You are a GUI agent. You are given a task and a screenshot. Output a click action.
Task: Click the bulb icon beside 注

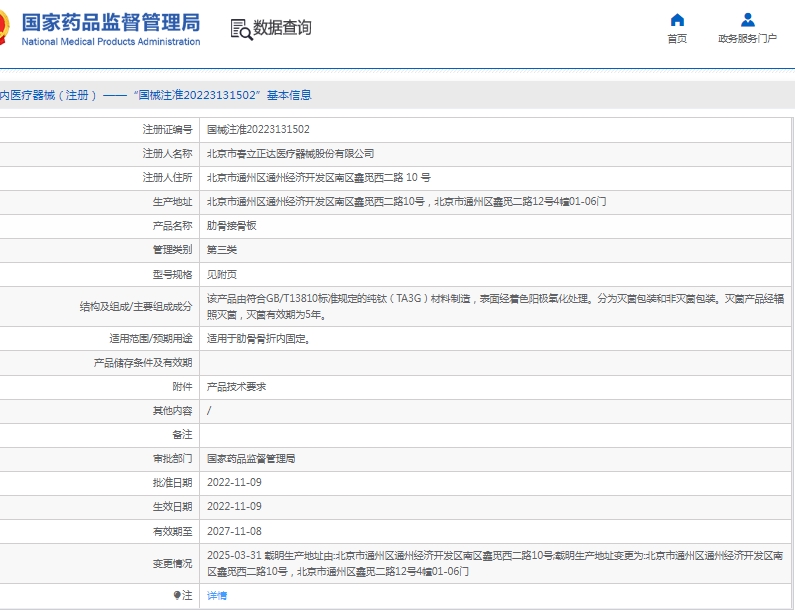pos(176,595)
